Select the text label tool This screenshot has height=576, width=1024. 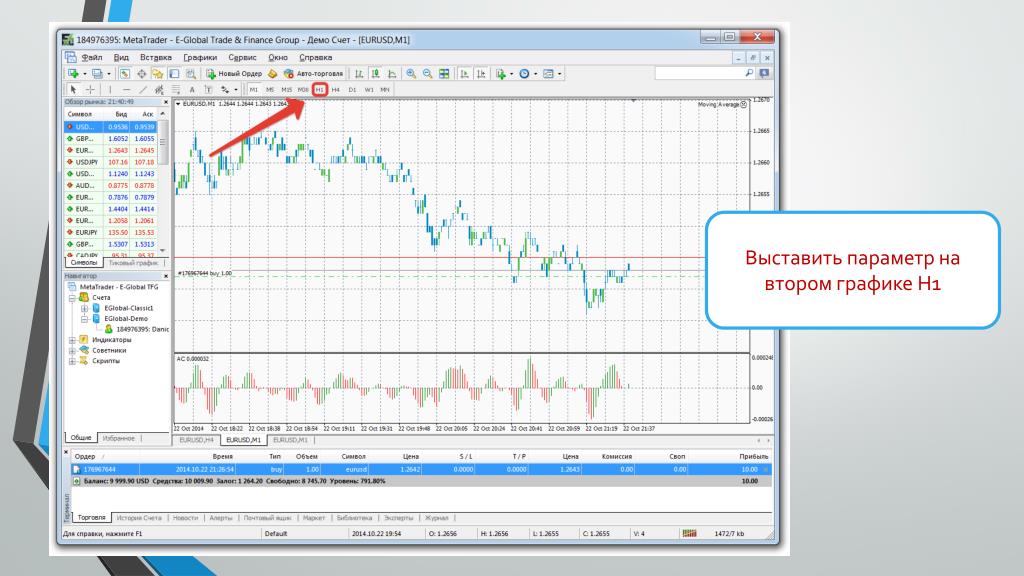tap(208, 89)
